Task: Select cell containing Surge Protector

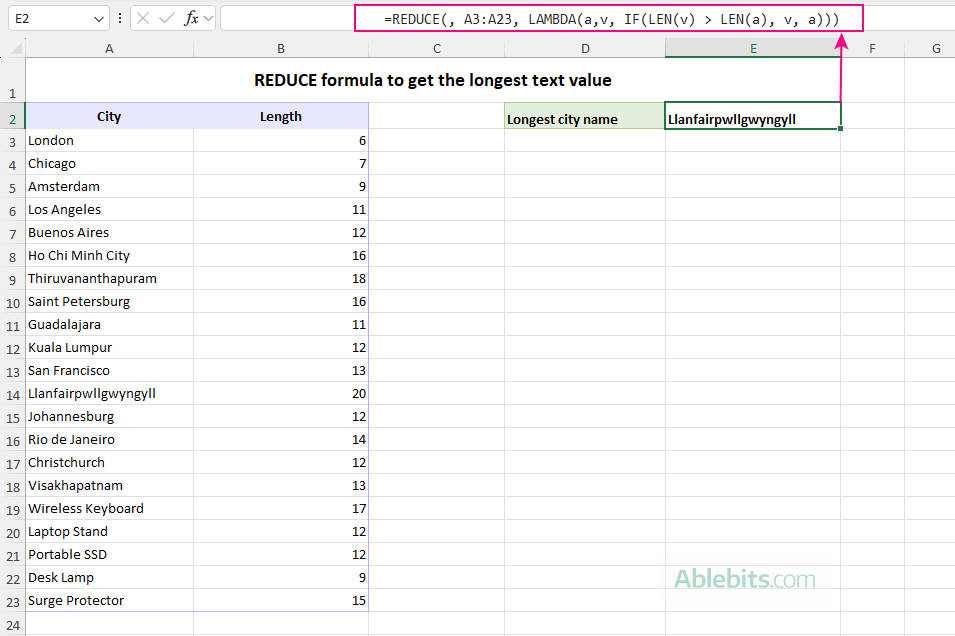Action: pos(109,601)
